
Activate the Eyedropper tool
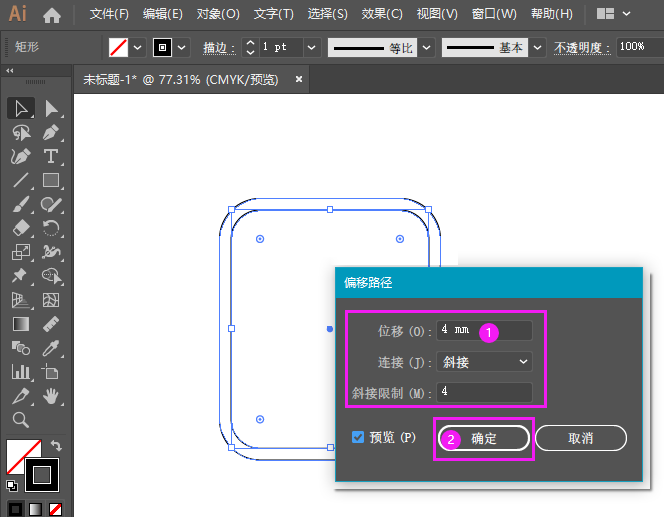point(51,347)
